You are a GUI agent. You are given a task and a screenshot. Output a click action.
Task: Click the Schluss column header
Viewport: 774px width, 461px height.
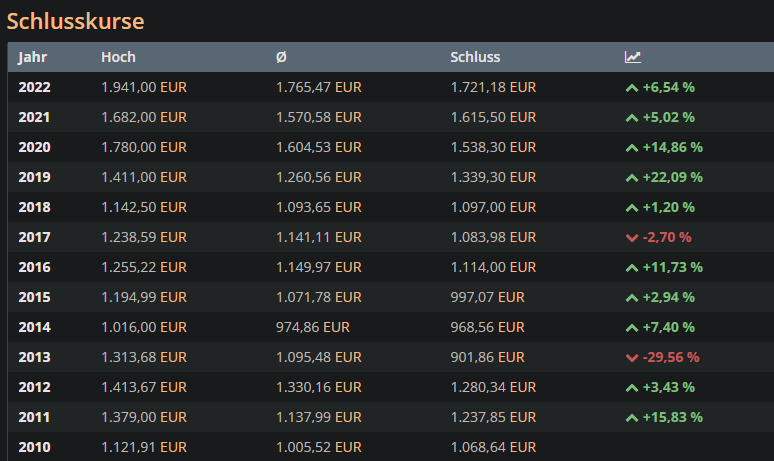(x=475, y=57)
